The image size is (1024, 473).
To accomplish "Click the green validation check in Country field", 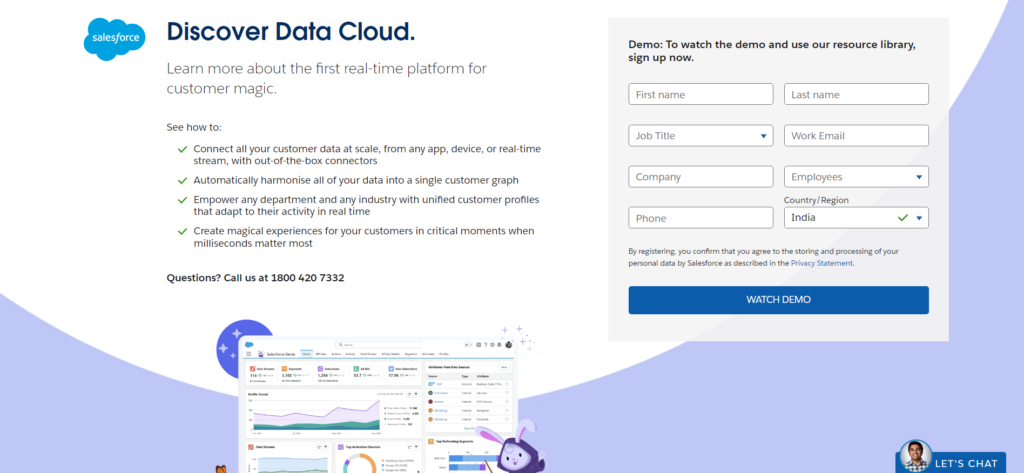I will (903, 217).
